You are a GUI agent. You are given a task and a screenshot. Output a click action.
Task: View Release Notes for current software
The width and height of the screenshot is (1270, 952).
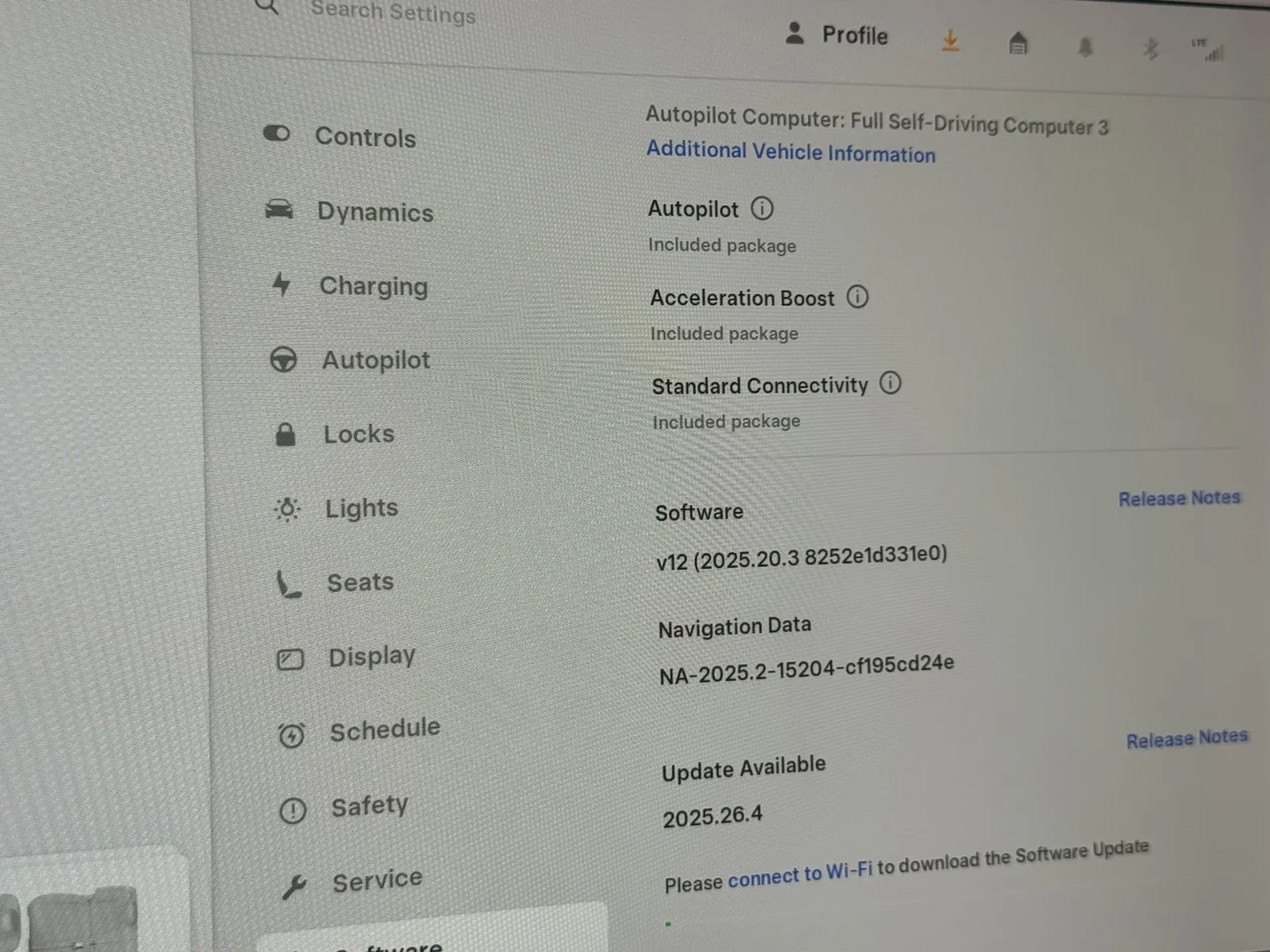pos(1180,498)
